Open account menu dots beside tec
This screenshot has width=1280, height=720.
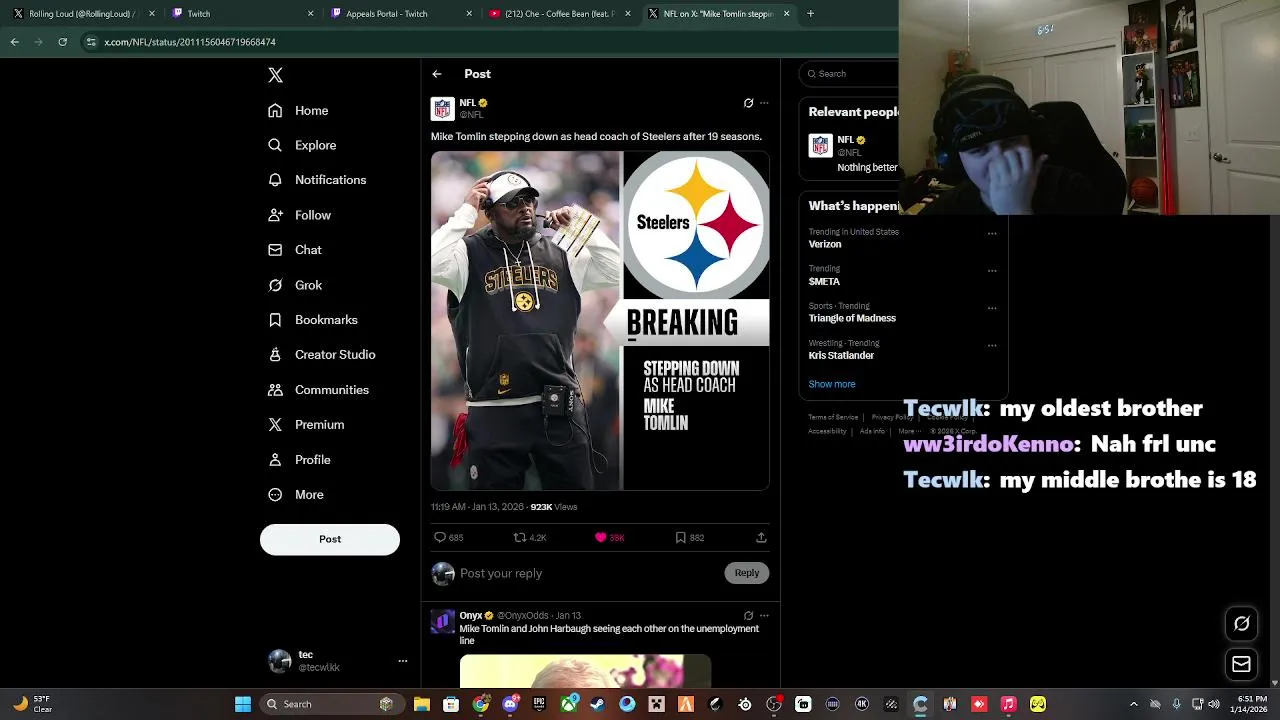tap(403, 661)
